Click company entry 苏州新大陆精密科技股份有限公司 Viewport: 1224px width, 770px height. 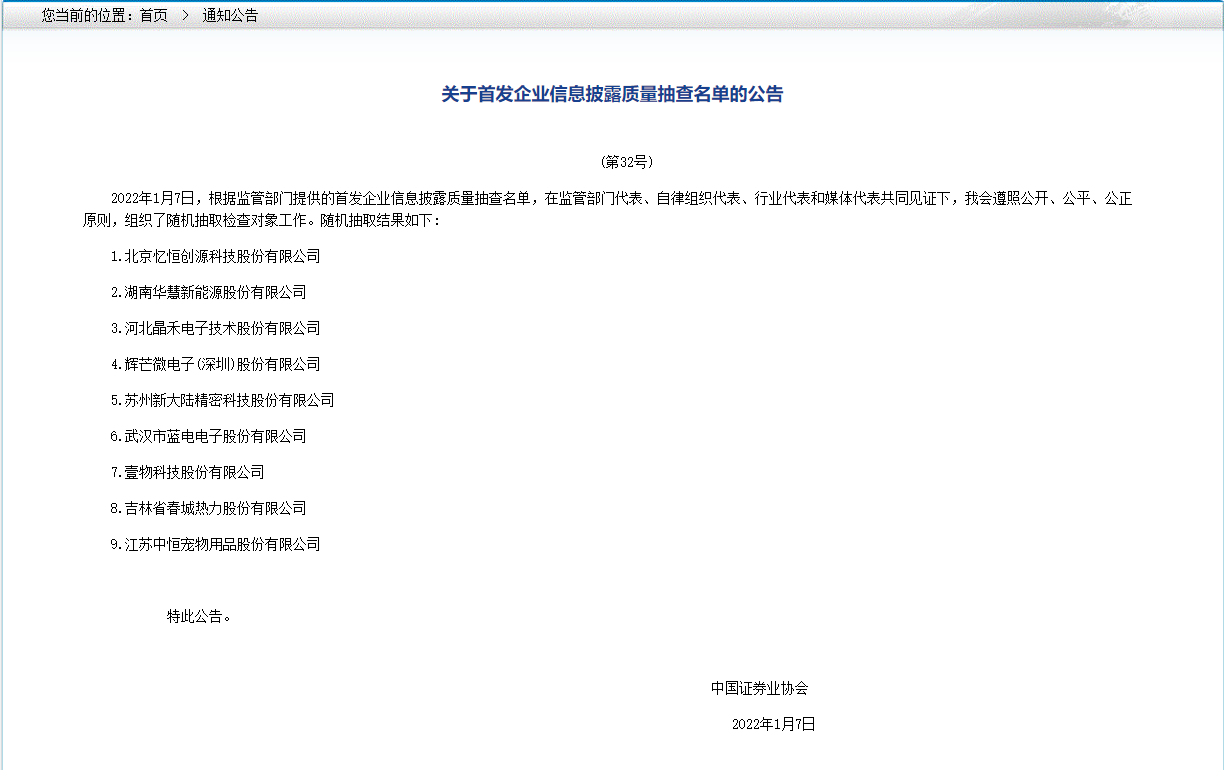coord(239,399)
